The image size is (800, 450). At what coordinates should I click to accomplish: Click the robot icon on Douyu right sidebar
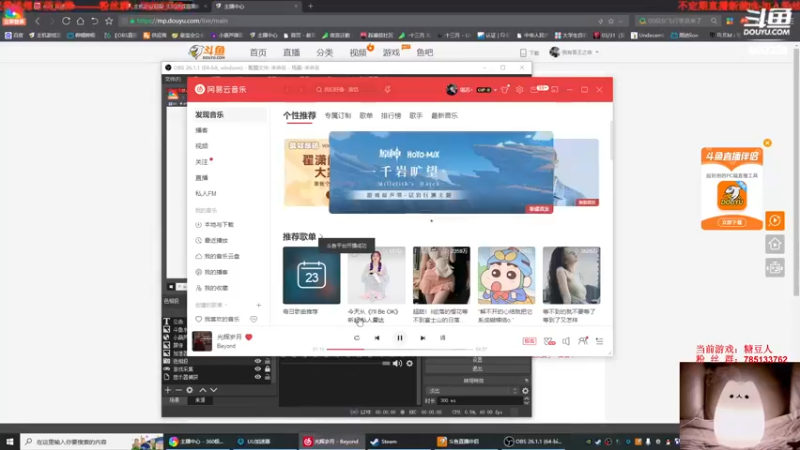click(775, 268)
